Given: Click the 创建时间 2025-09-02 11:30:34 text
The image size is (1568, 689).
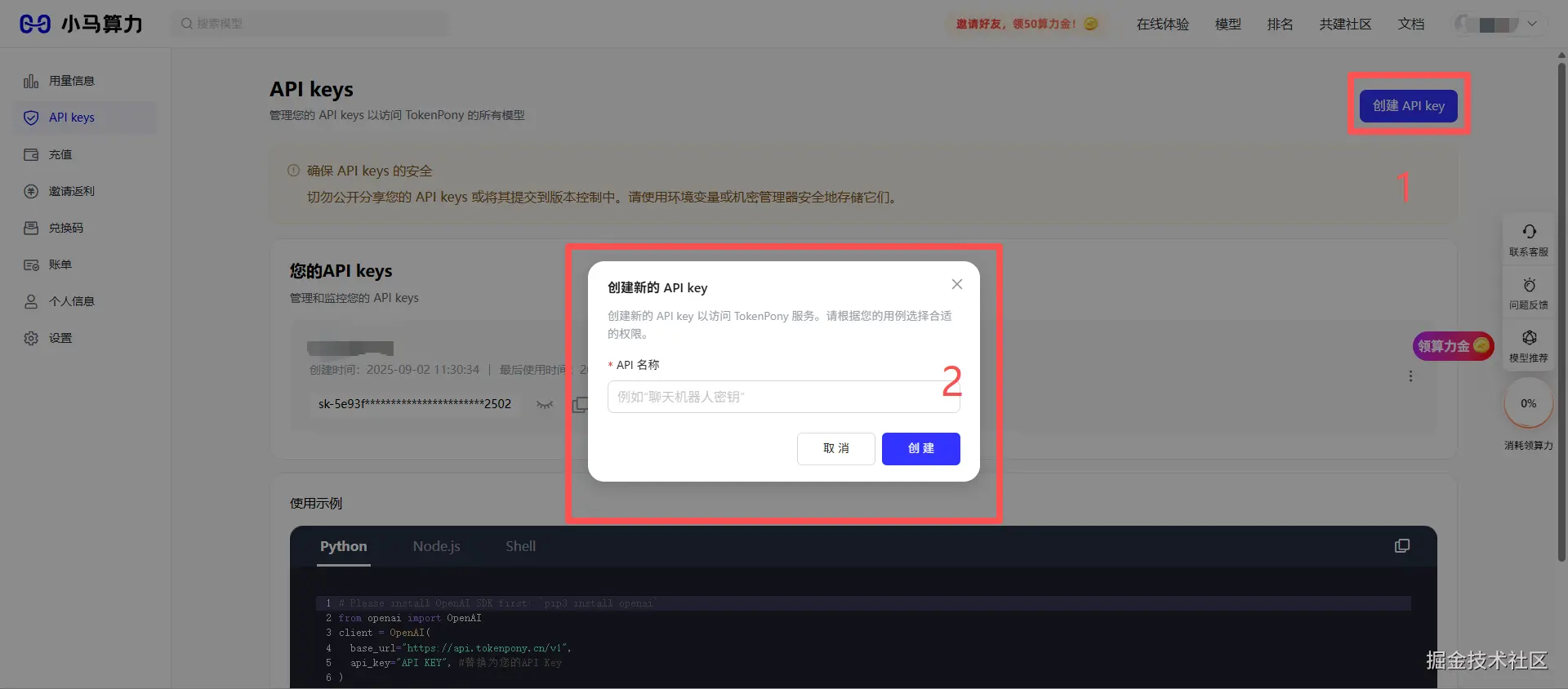Looking at the screenshot, I should tap(394, 370).
